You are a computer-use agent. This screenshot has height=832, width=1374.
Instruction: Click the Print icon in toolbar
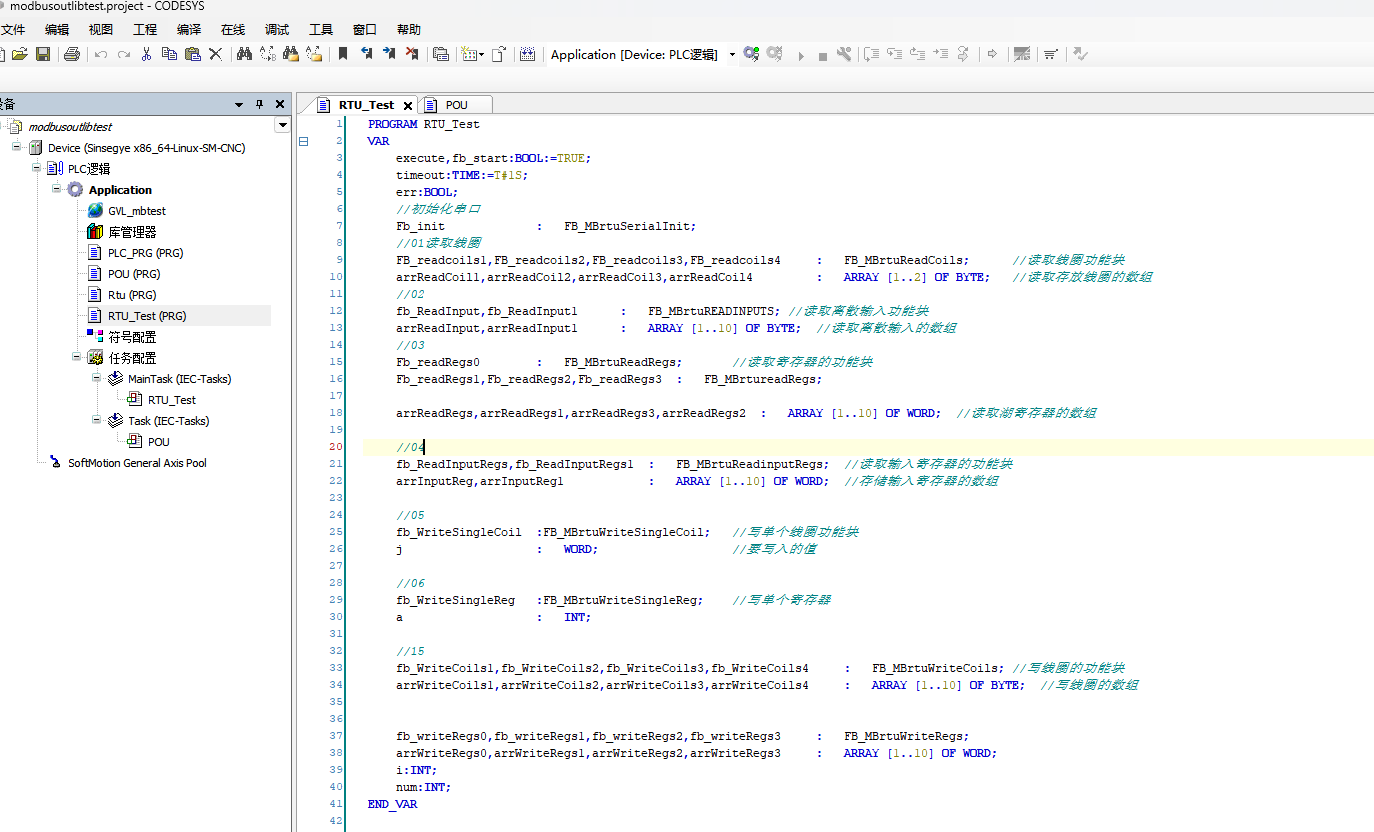[x=71, y=54]
